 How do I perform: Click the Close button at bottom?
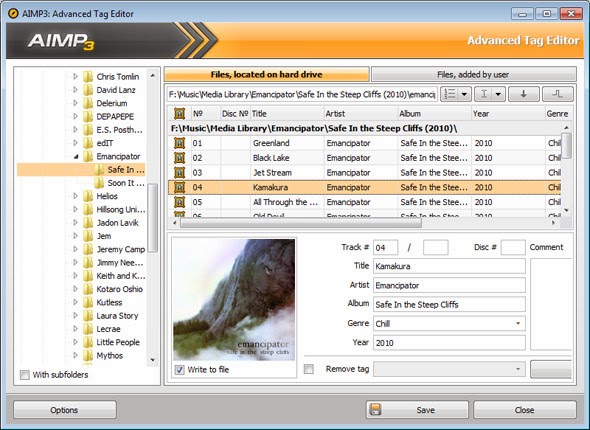click(525, 410)
